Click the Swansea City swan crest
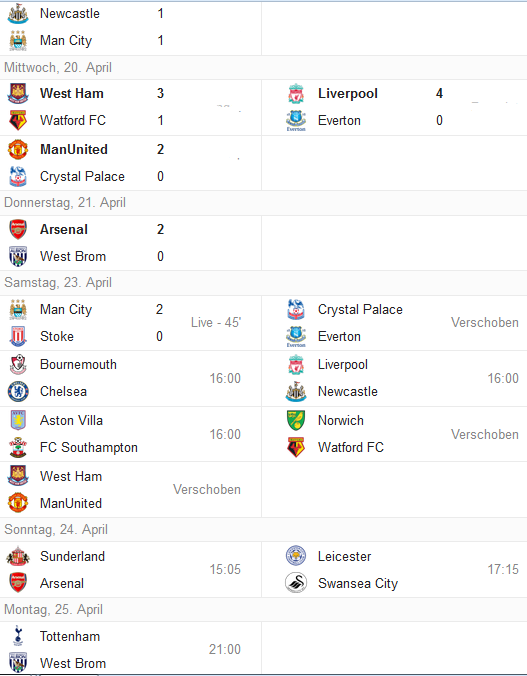Screen dimensions: 527x676 click(x=296, y=583)
